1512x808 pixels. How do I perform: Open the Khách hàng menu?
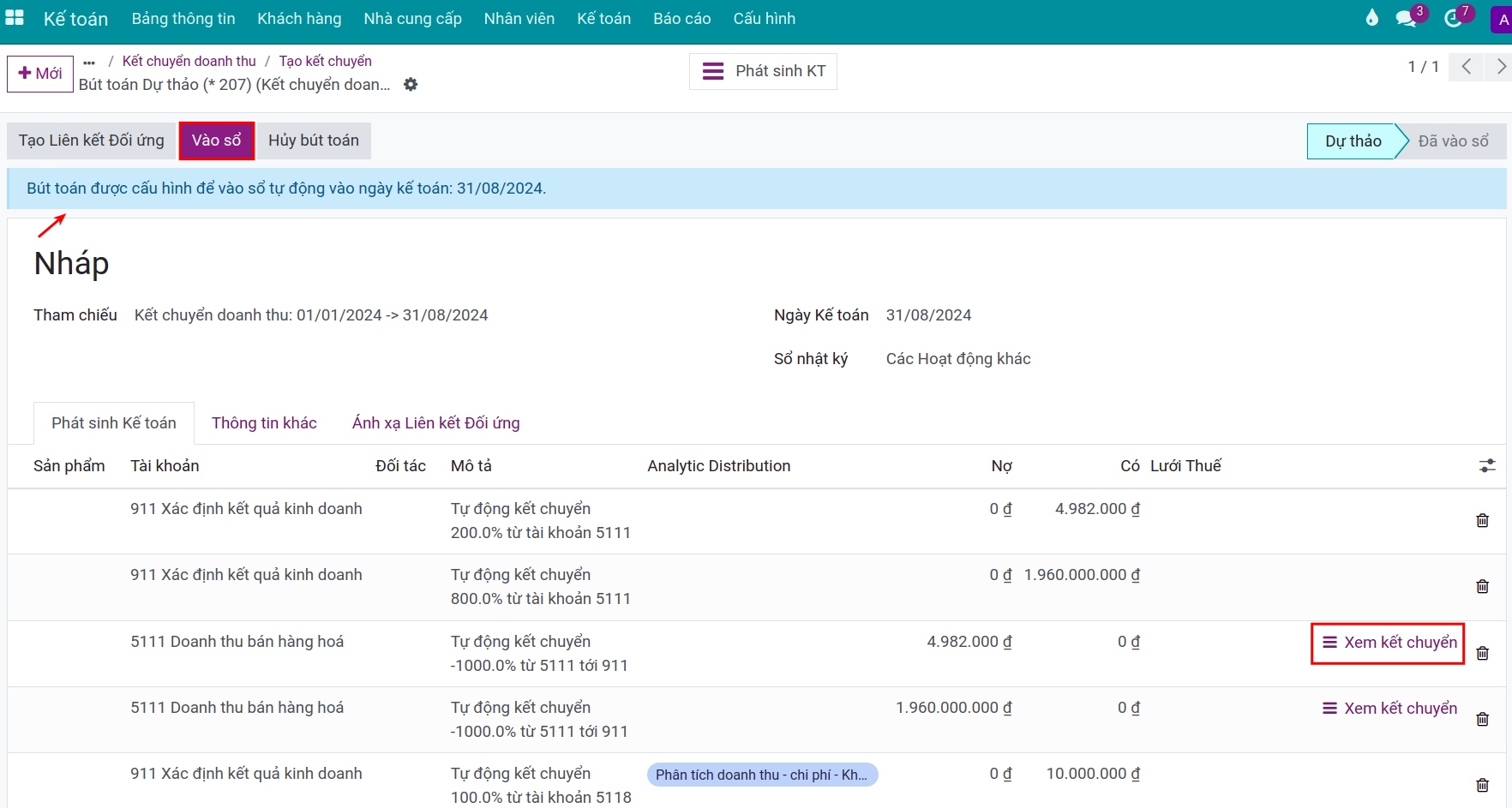299,18
